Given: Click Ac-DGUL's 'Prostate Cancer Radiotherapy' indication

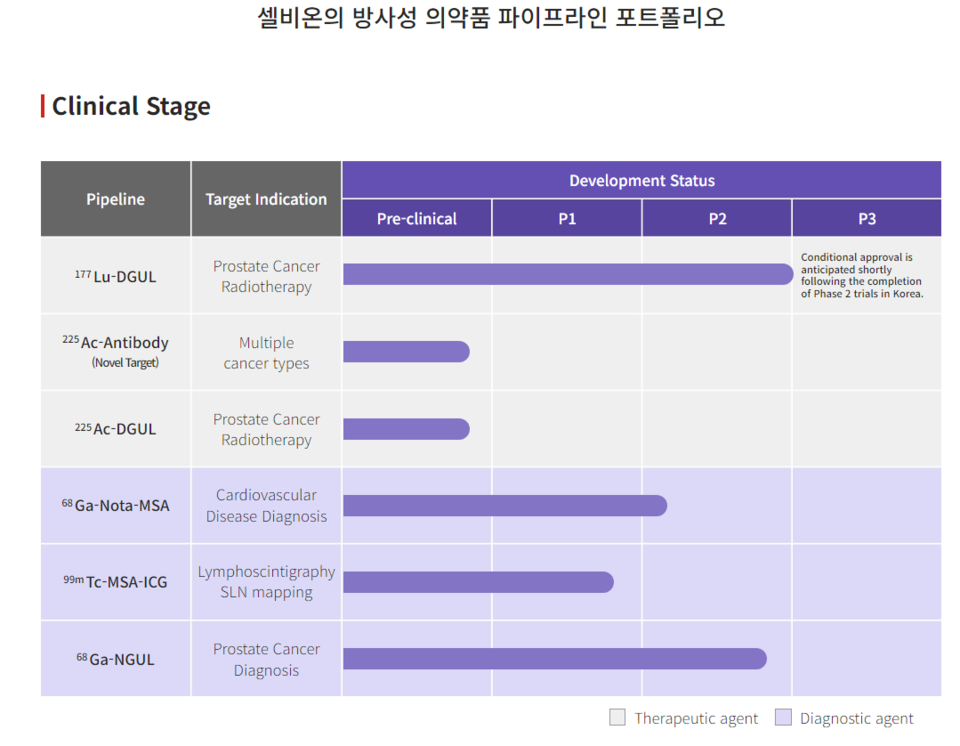Looking at the screenshot, I should point(266,429).
